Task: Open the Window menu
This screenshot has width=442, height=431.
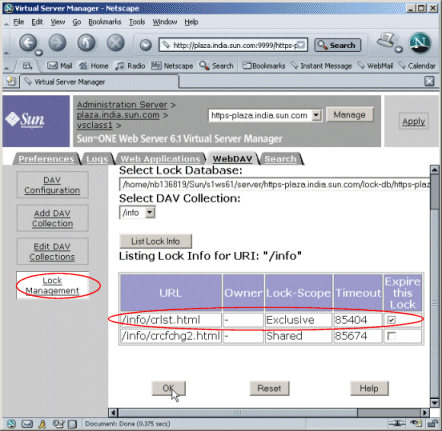Action: point(165,22)
